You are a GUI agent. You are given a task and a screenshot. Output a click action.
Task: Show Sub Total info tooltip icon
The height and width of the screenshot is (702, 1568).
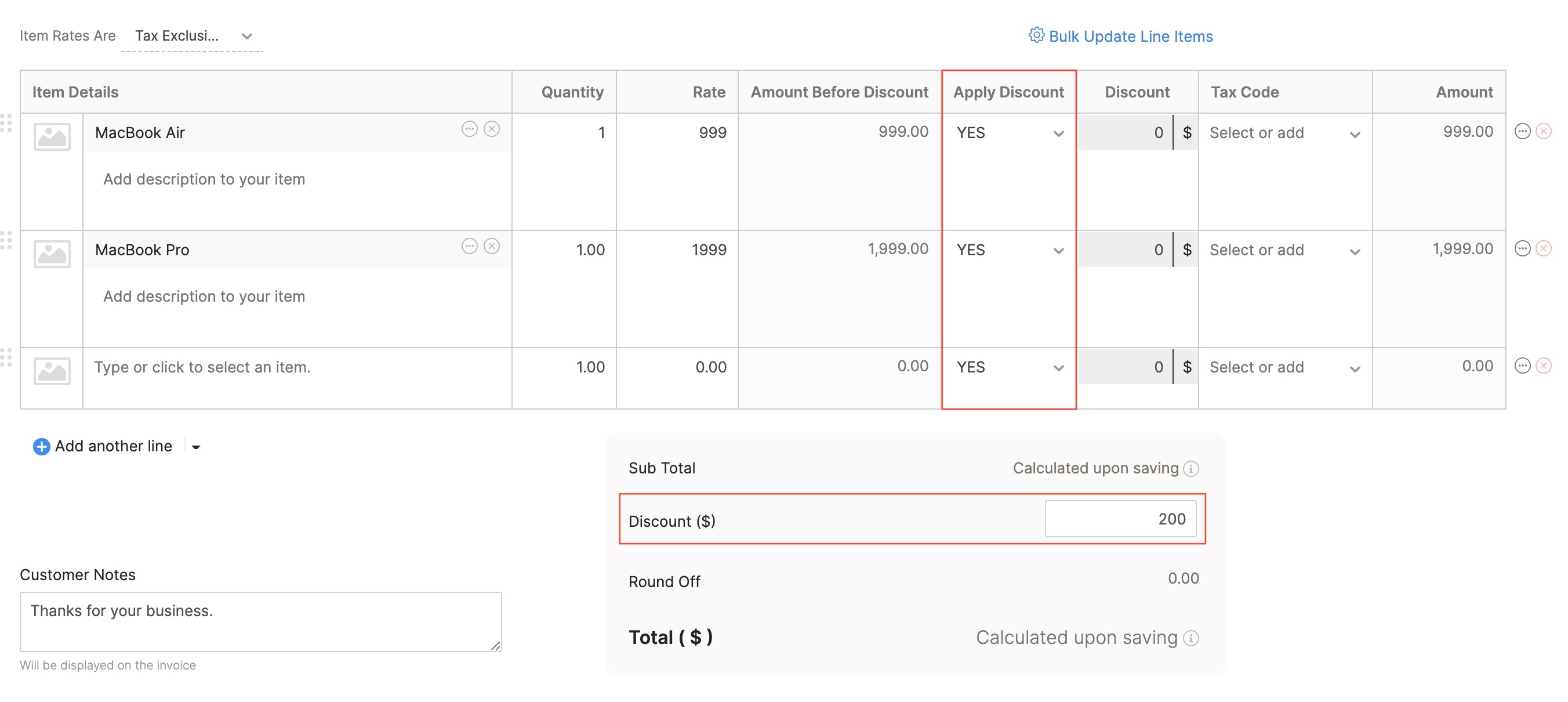(x=1190, y=469)
